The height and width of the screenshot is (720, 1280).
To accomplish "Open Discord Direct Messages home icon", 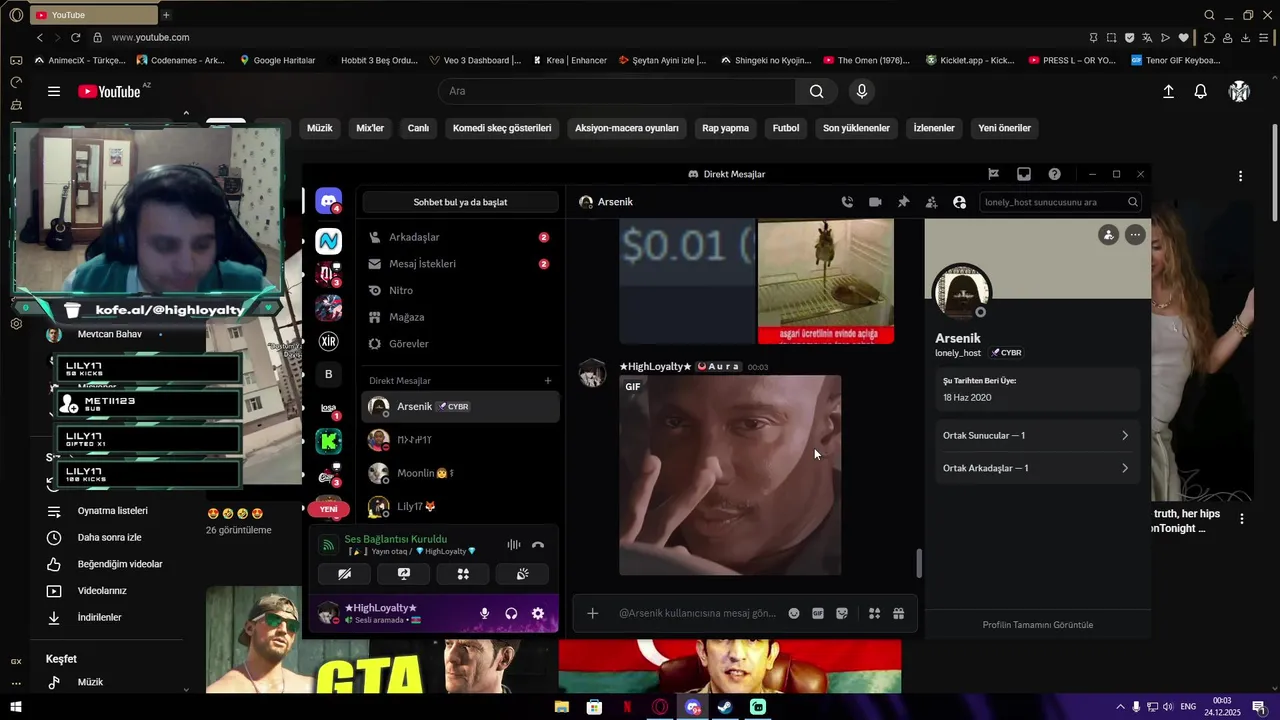I will point(328,201).
